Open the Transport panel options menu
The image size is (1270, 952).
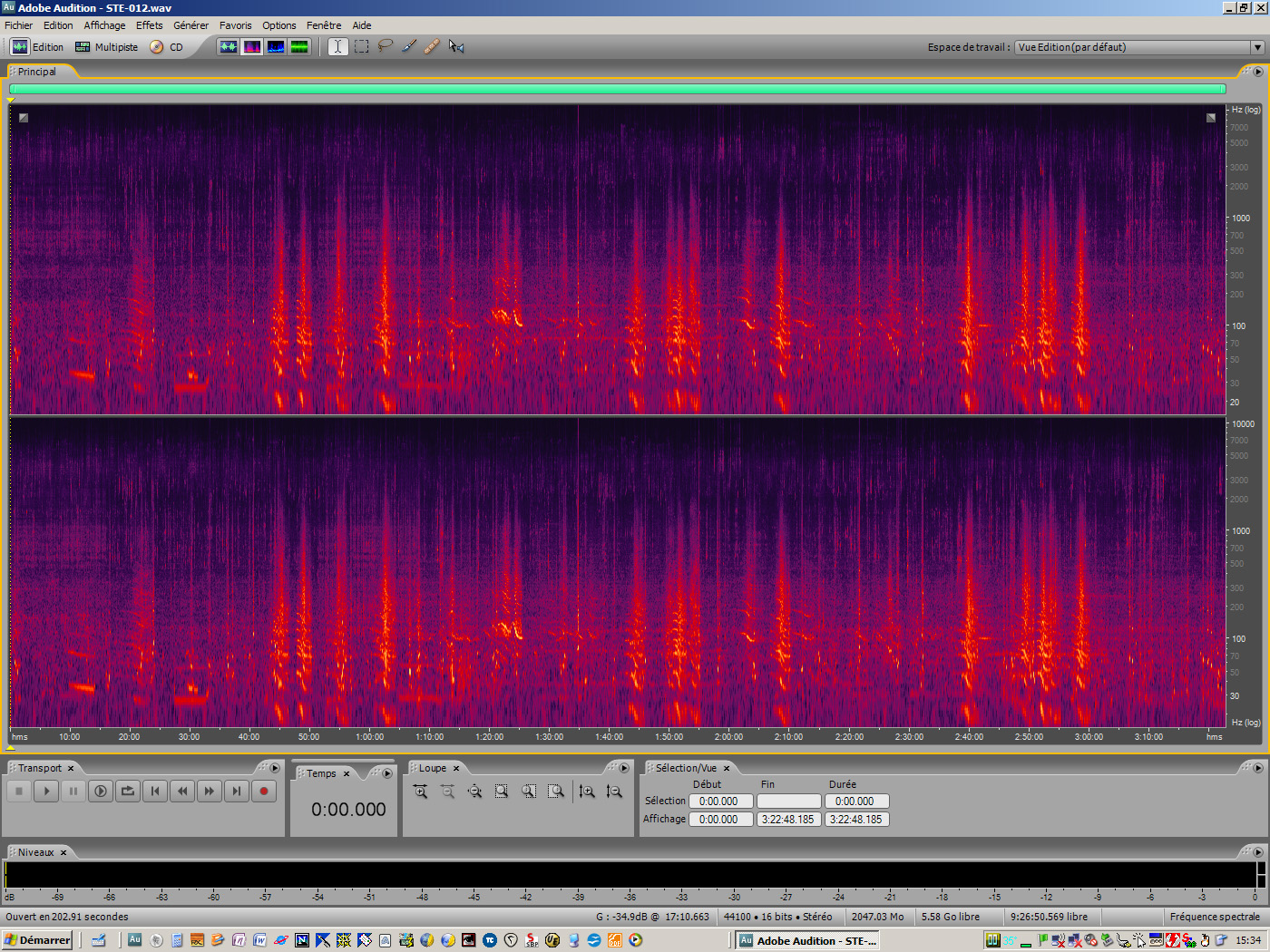point(275,767)
